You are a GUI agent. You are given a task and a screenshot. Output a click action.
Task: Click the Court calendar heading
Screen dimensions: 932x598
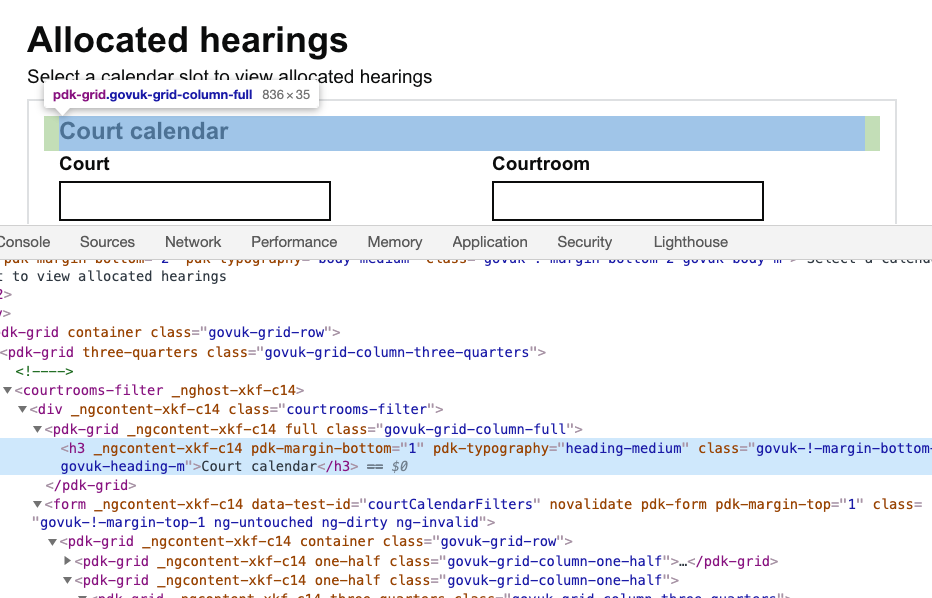144,131
